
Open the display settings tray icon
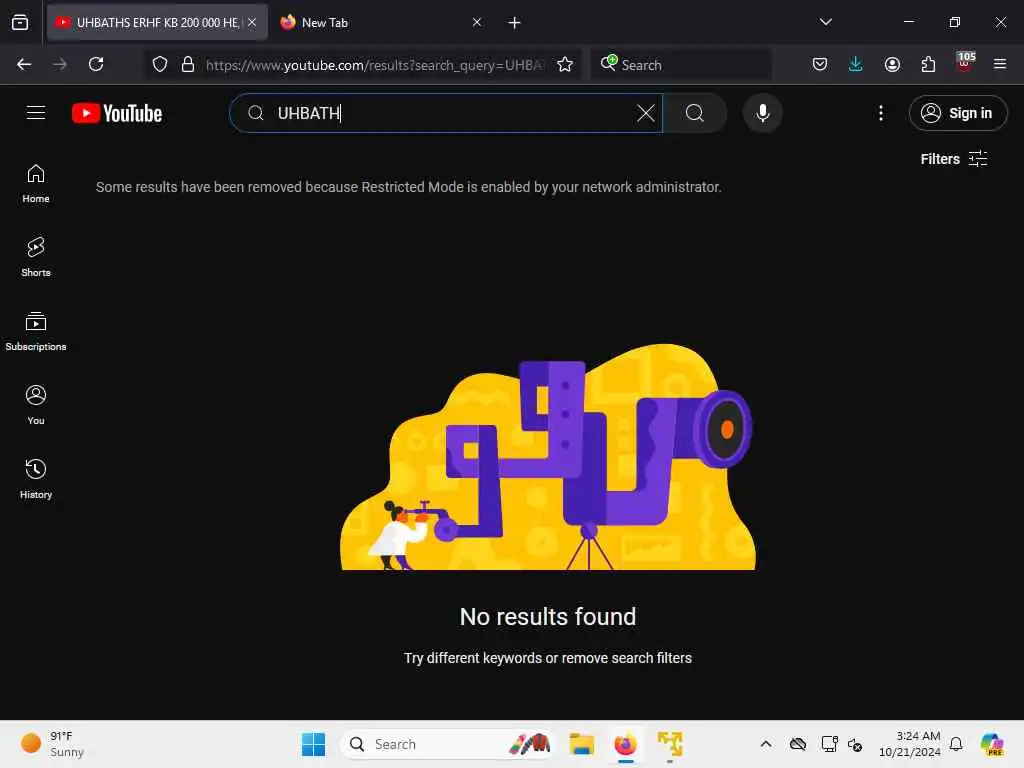[x=829, y=744]
